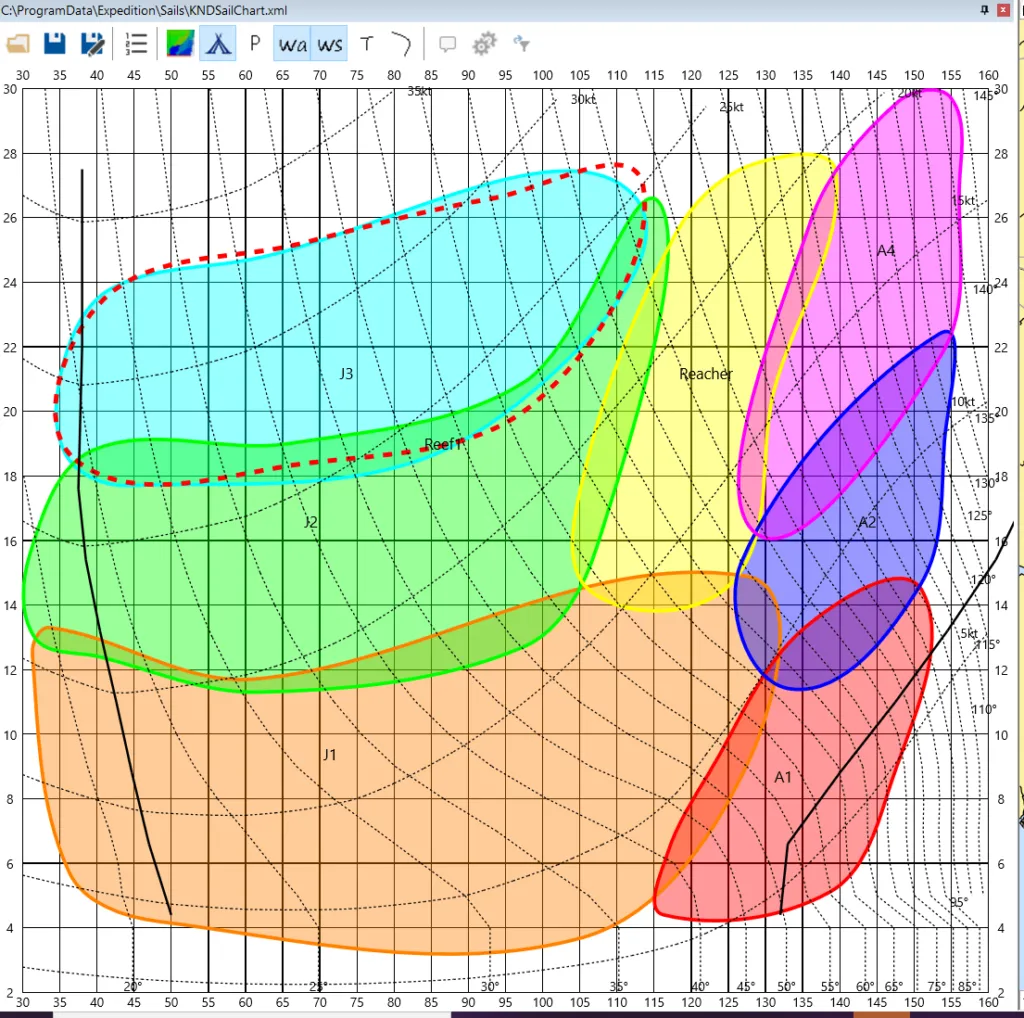Click the filter pointer icon
Viewport: 1024px width, 1018px height.
520,43
